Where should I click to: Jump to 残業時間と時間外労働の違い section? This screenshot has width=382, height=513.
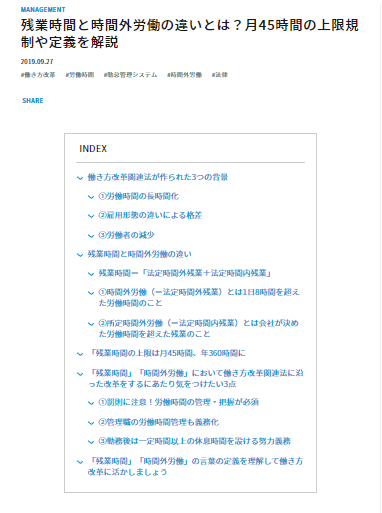tap(139, 254)
